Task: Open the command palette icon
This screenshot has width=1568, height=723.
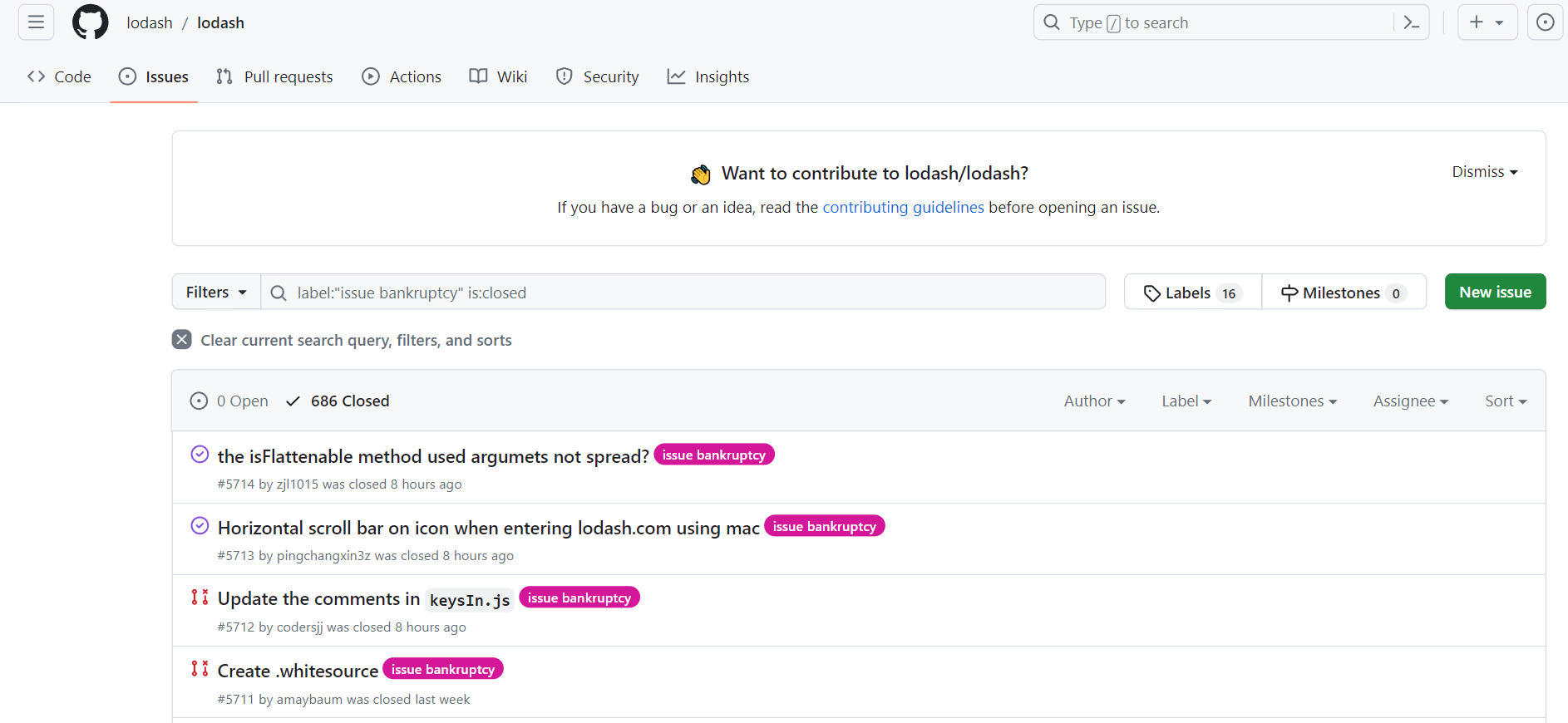Action: (x=1411, y=22)
